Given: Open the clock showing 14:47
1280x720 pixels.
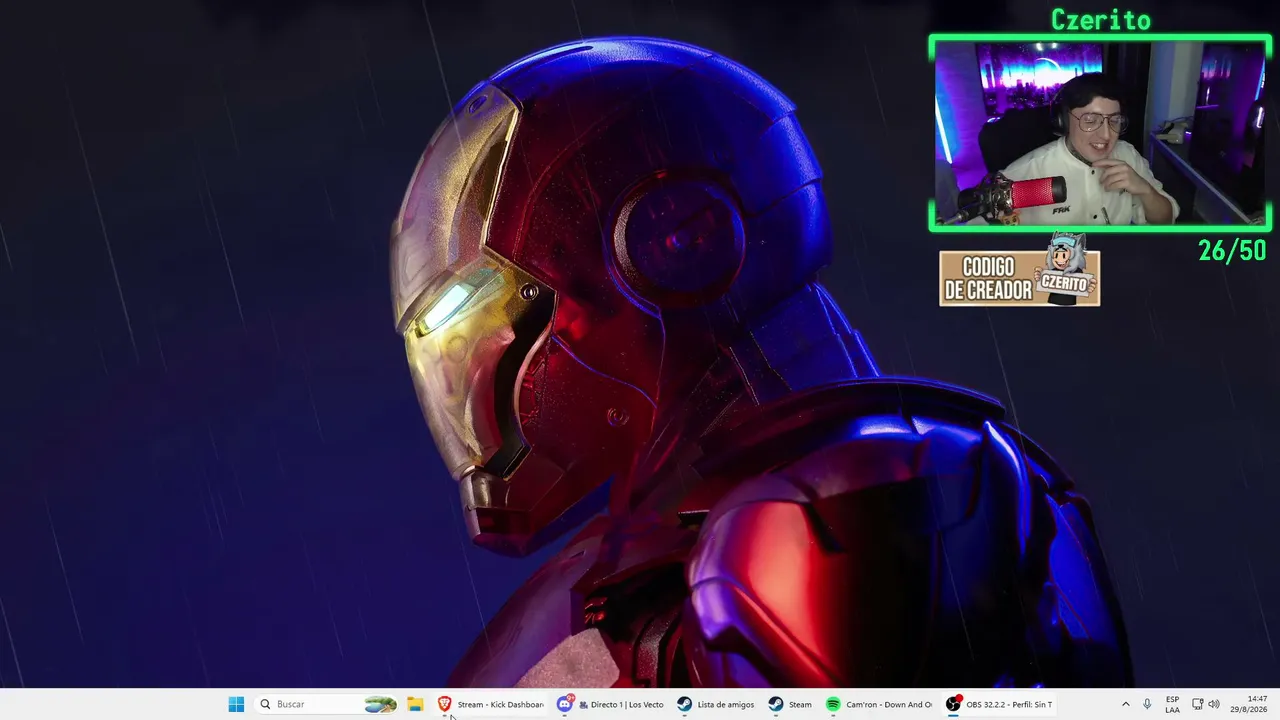Looking at the screenshot, I should 1249,704.
